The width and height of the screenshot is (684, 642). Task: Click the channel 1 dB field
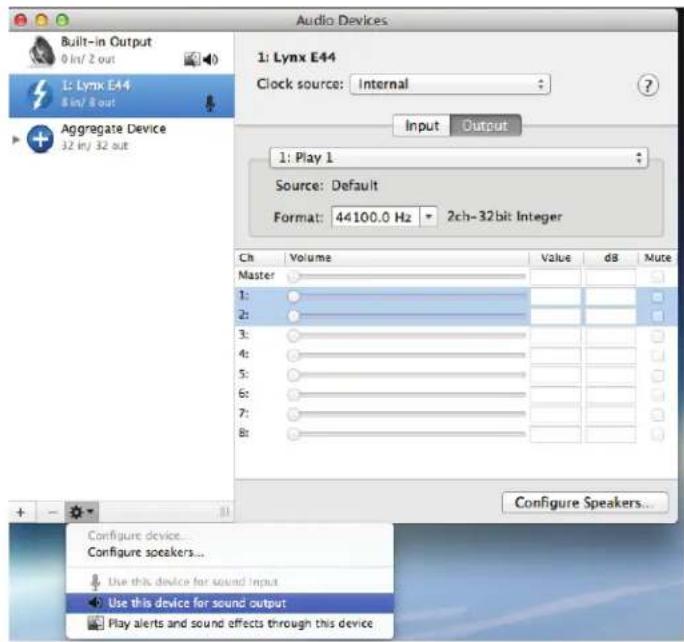pos(610,297)
